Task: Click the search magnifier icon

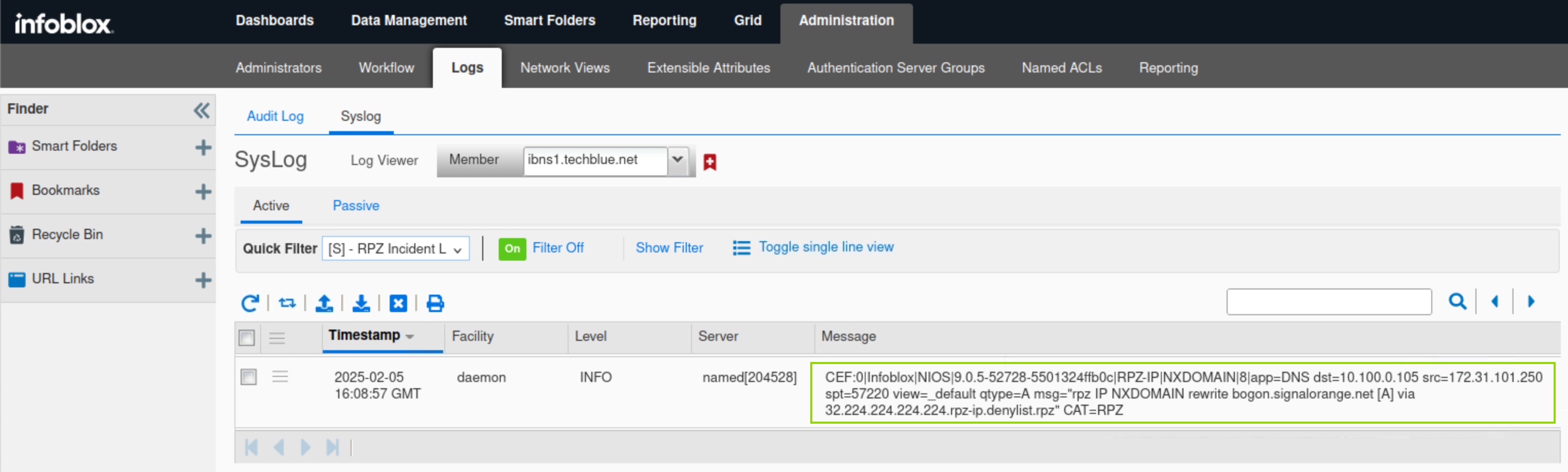Action: pyautogui.click(x=1456, y=301)
